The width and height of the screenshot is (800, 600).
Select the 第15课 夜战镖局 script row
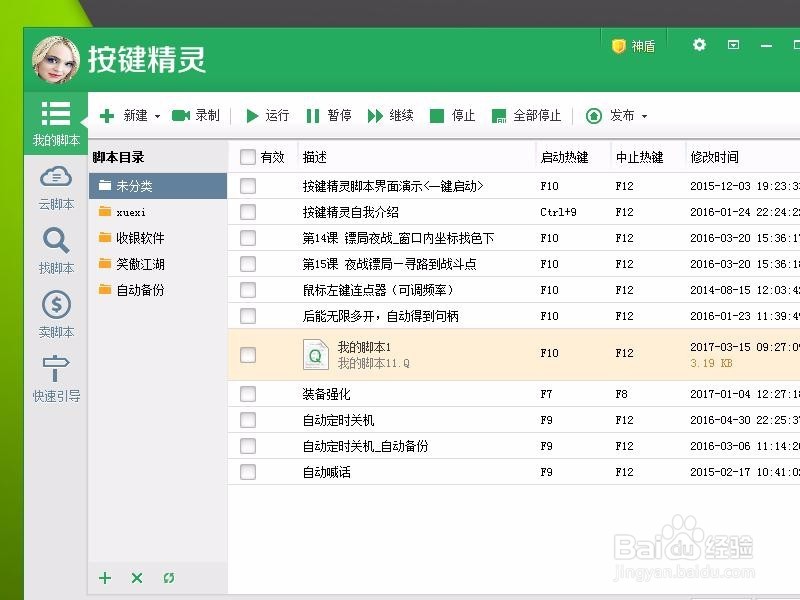tap(514, 264)
